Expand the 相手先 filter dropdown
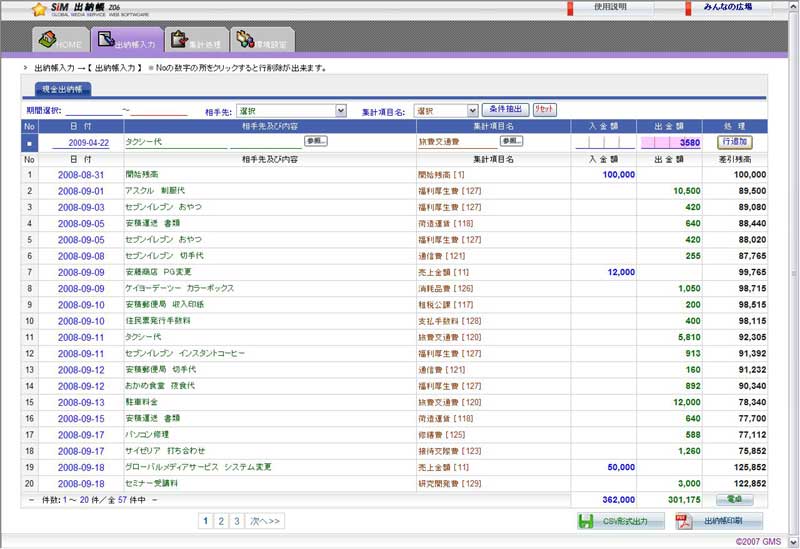800x549 pixels. click(341, 111)
